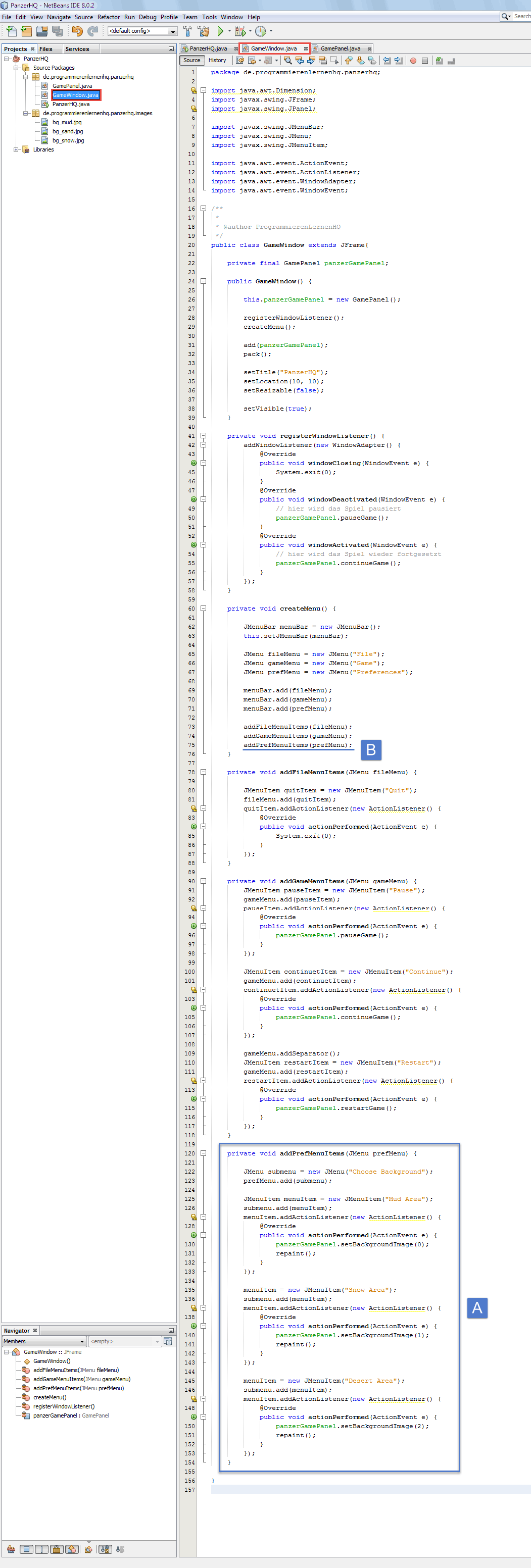Click the Uncomment lines icon
This screenshot has width=531, height=1568.
click(x=451, y=60)
